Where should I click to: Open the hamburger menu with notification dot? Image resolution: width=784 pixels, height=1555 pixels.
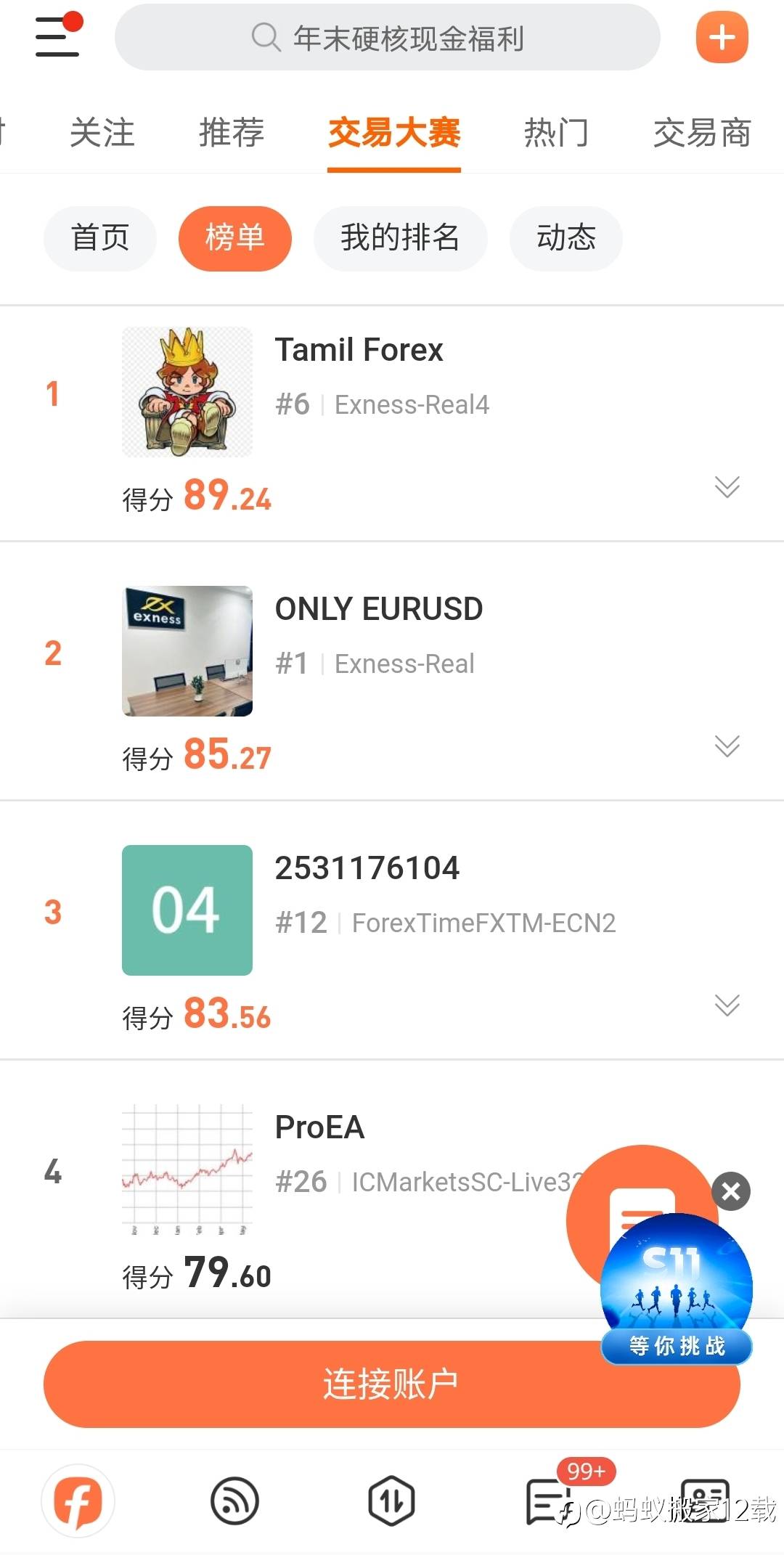pyautogui.click(x=57, y=36)
